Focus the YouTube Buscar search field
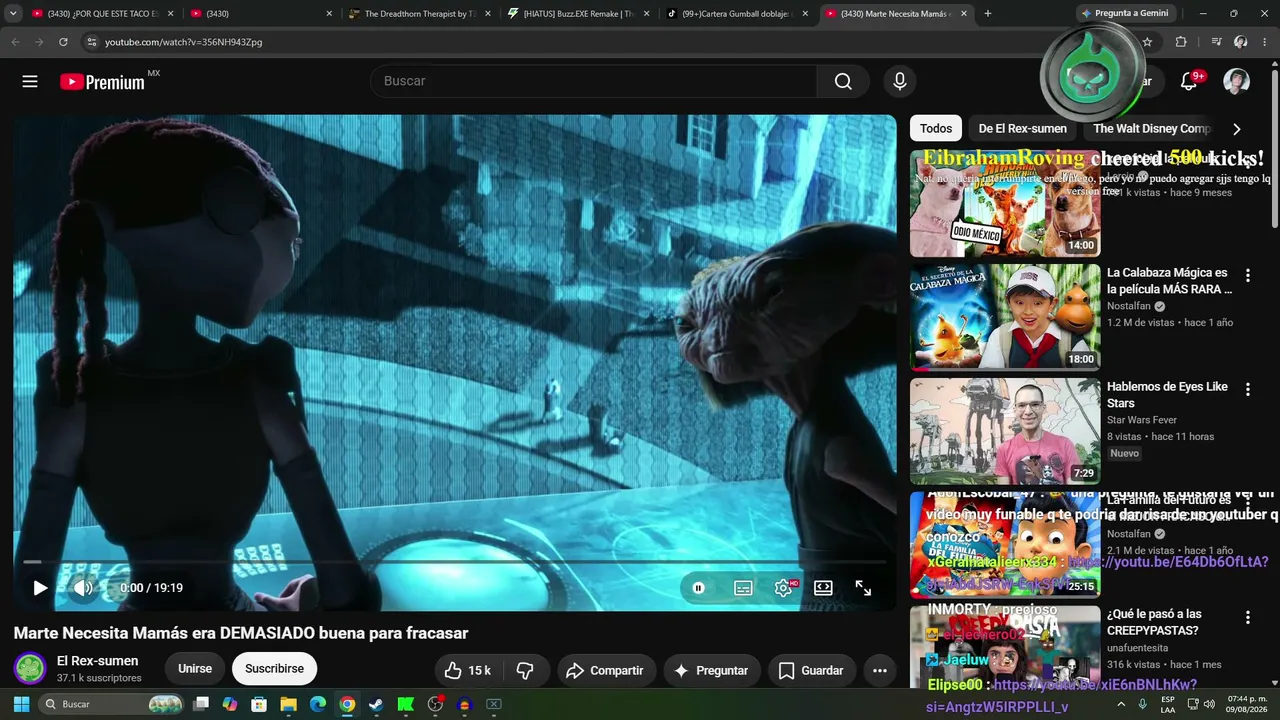This screenshot has height=720, width=1280. pyautogui.click(x=593, y=81)
